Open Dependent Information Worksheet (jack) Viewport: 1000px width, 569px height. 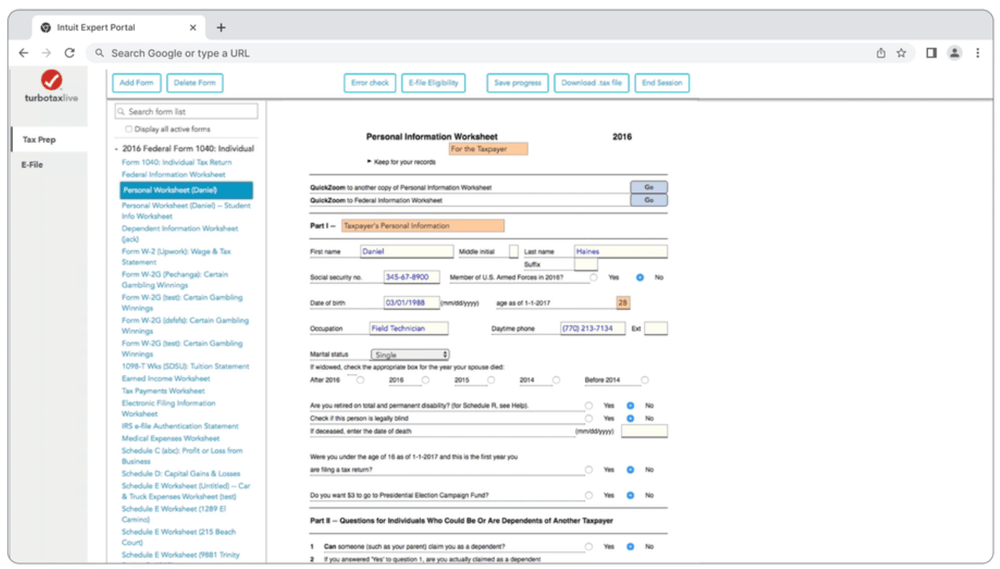pyautogui.click(x=180, y=233)
